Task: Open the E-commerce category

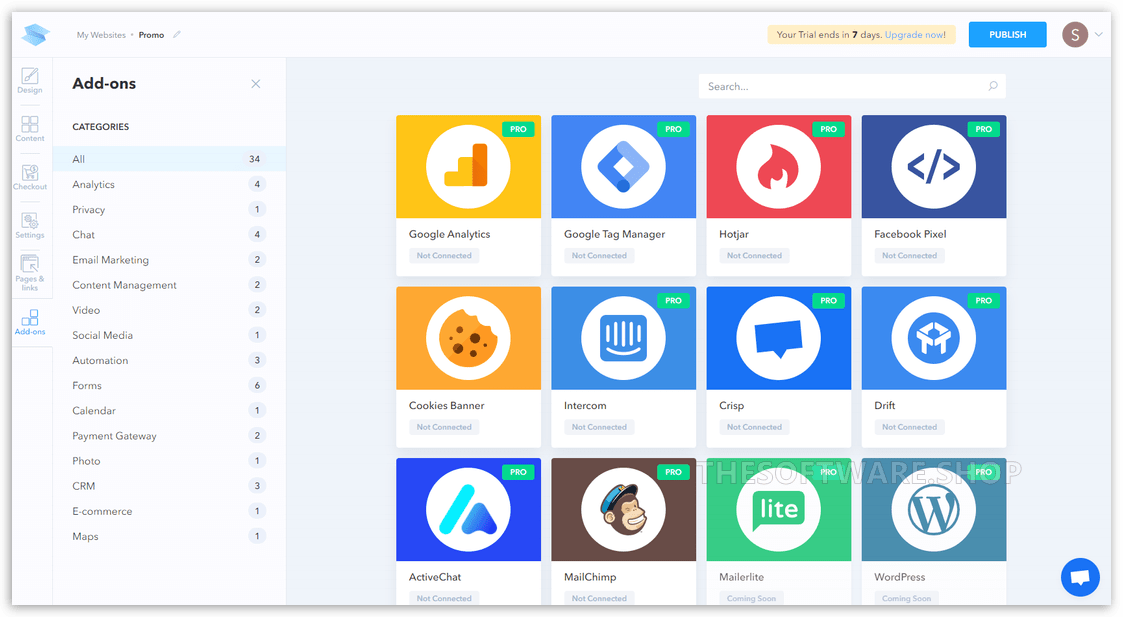Action: pos(169,511)
